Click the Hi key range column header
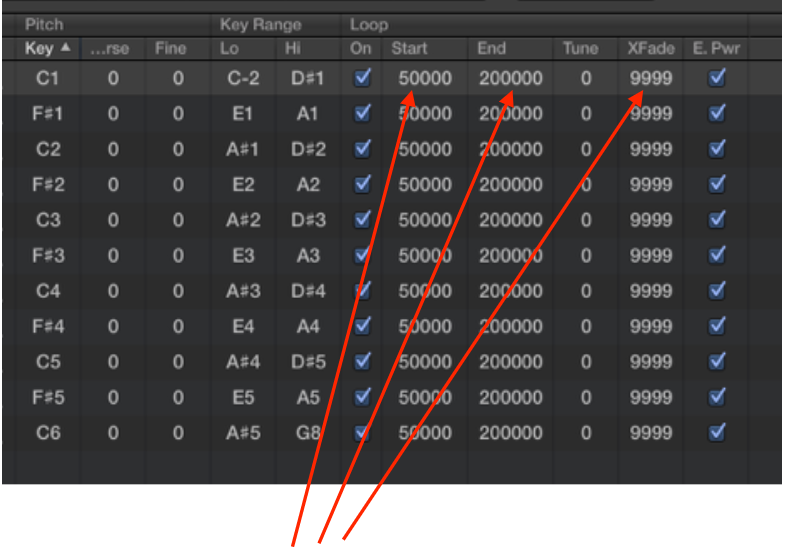Viewport: 785px width, 555px height. tap(292, 49)
